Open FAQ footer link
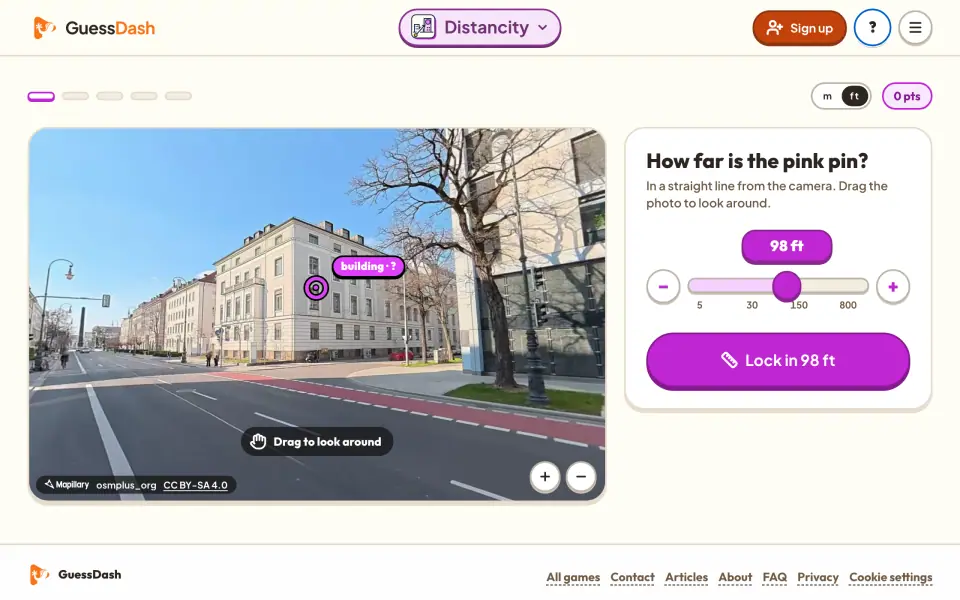Image resolution: width=960 pixels, height=600 pixels. pyautogui.click(x=774, y=577)
